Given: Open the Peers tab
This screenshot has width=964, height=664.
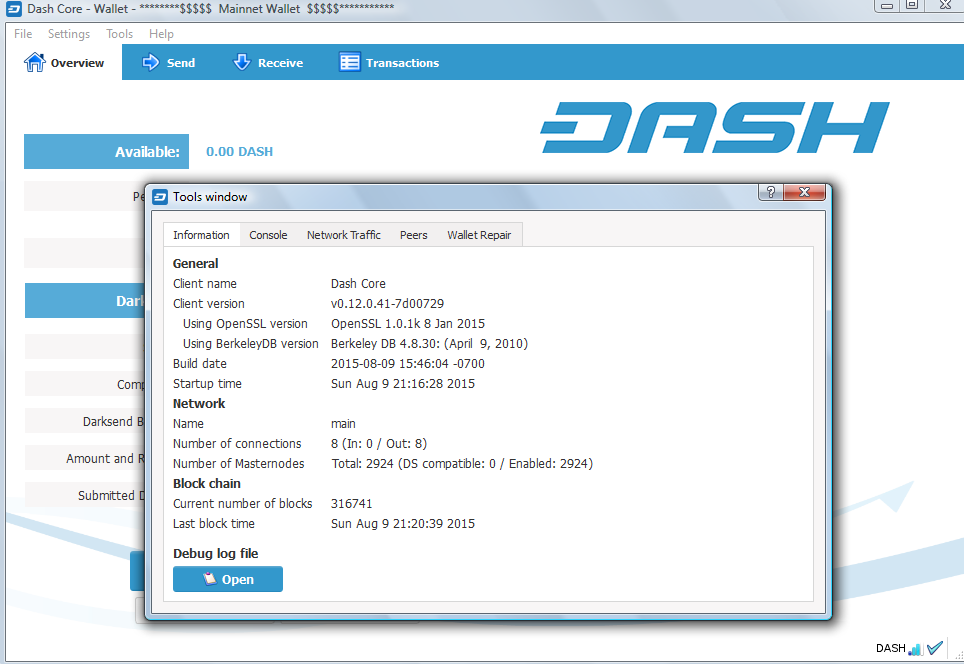Looking at the screenshot, I should click(413, 235).
